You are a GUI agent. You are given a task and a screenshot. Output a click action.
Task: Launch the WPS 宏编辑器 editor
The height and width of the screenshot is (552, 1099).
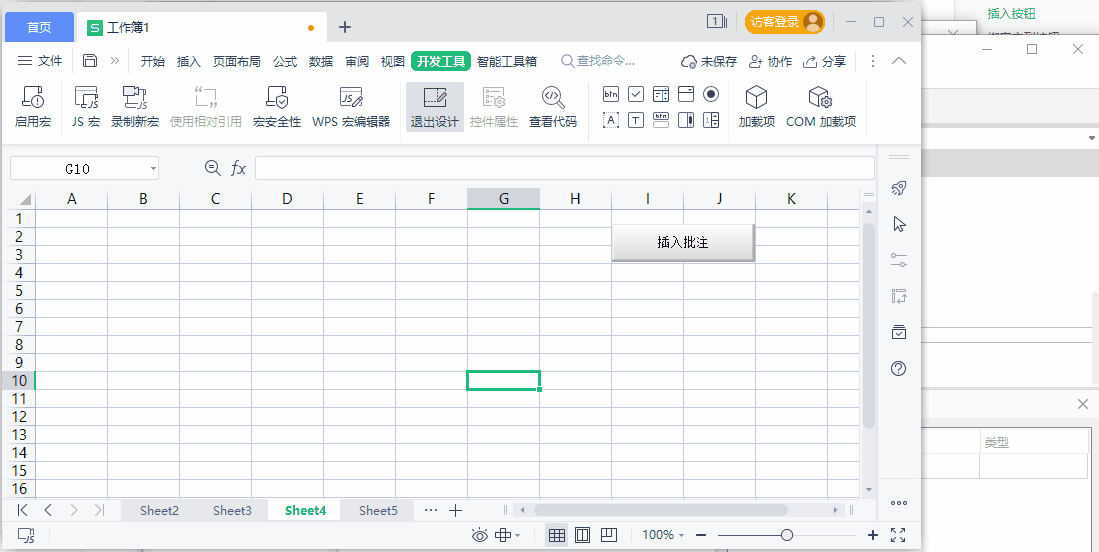click(351, 107)
